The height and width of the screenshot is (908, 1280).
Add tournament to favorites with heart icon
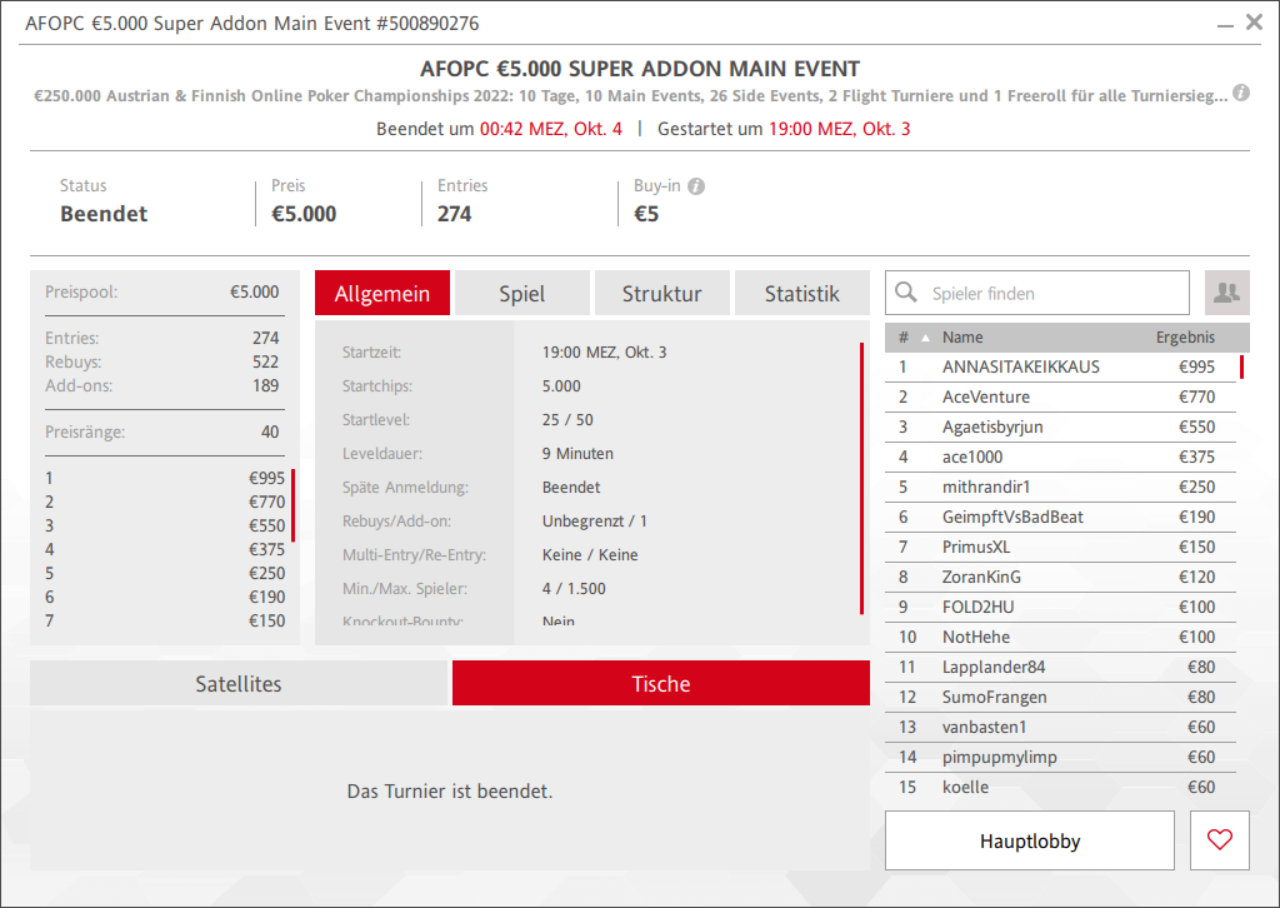click(x=1220, y=840)
